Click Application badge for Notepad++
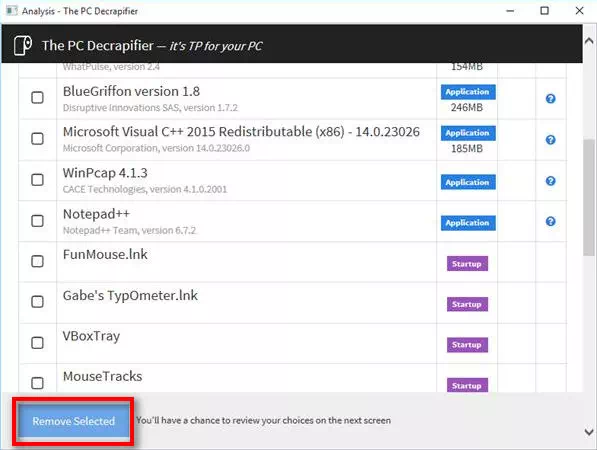The width and height of the screenshot is (597, 450). tap(468, 223)
